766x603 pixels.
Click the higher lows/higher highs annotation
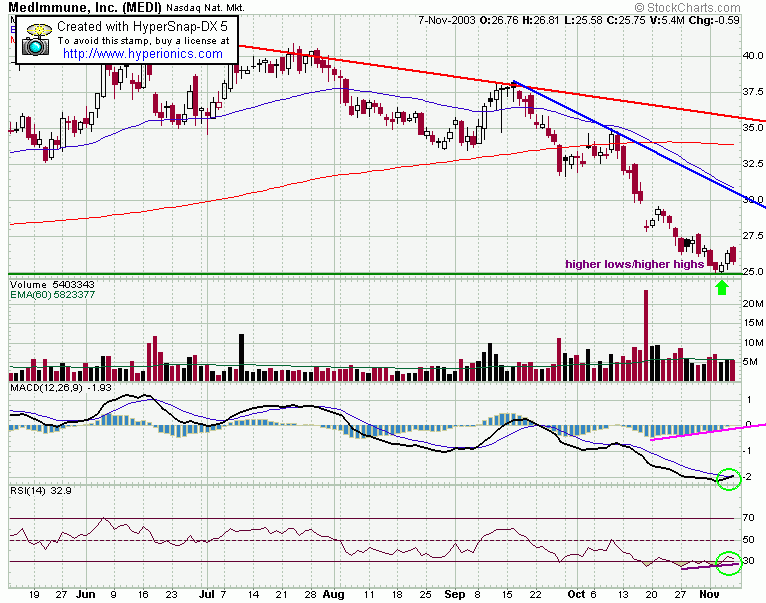635,264
